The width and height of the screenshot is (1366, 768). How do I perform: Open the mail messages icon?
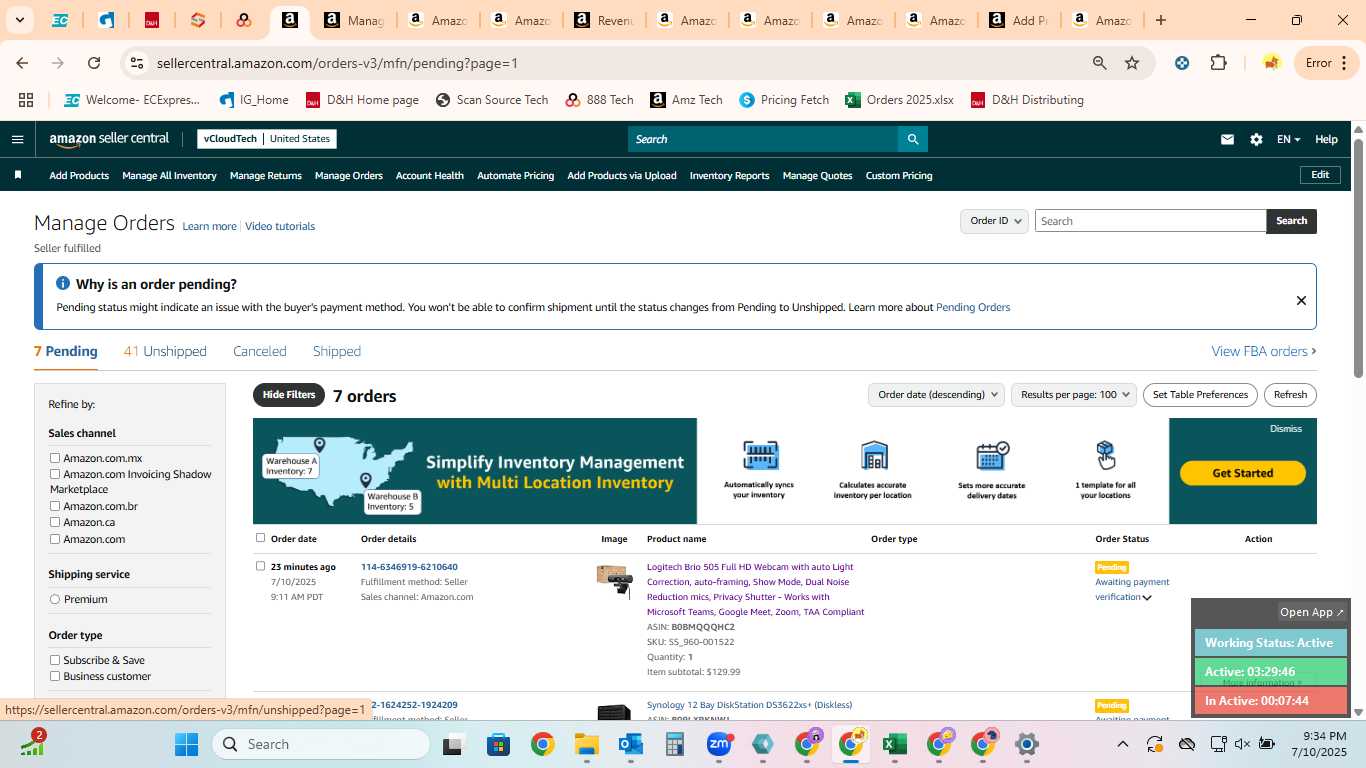1227,139
